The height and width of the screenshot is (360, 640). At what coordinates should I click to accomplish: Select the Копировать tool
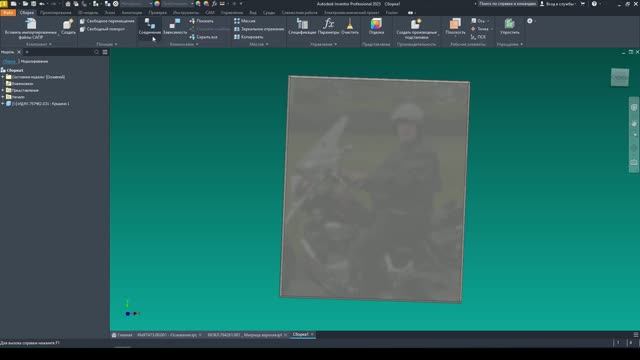click(249, 37)
